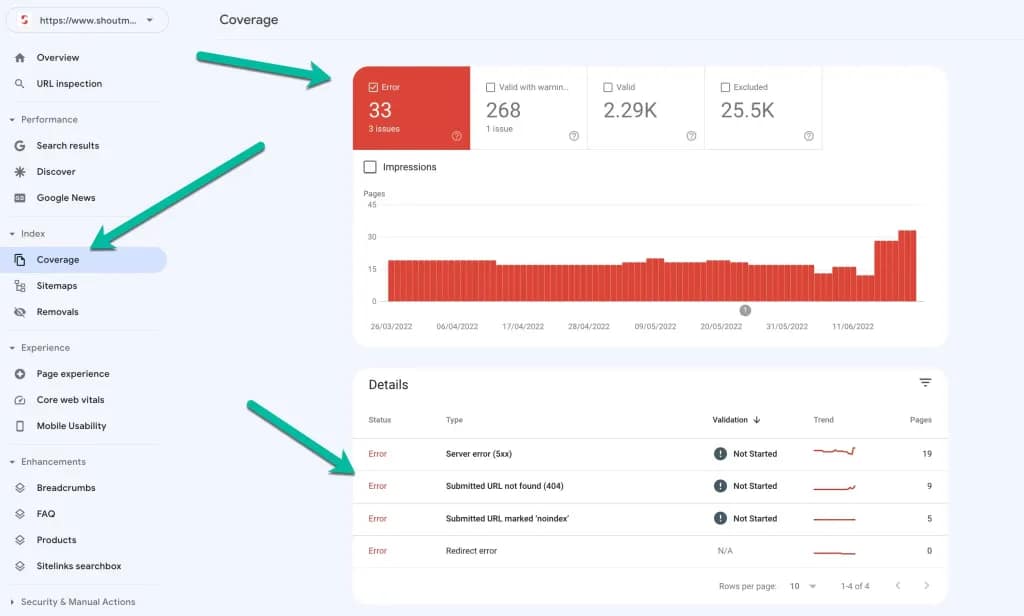Click the Sitemaps icon in sidebar
1024x616 pixels.
point(20,286)
